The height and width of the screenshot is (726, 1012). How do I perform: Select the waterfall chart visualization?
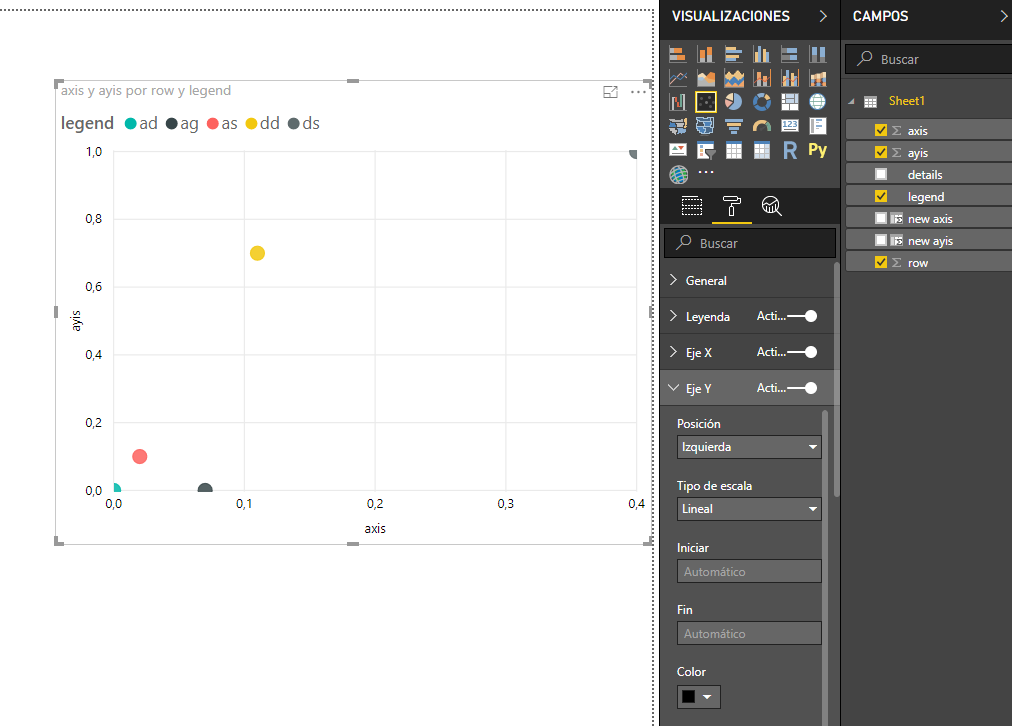coord(677,102)
